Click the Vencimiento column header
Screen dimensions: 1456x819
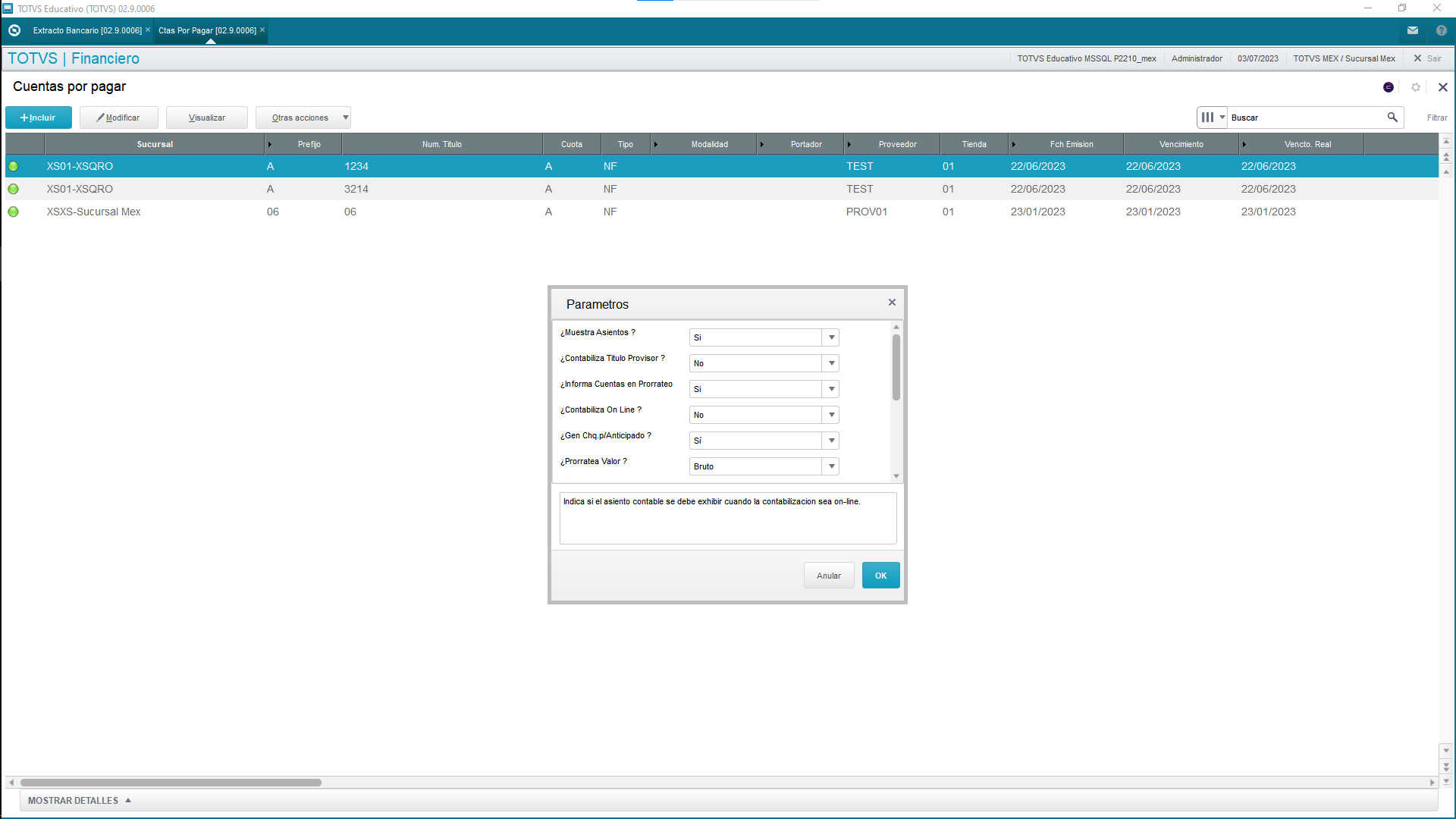[1181, 144]
